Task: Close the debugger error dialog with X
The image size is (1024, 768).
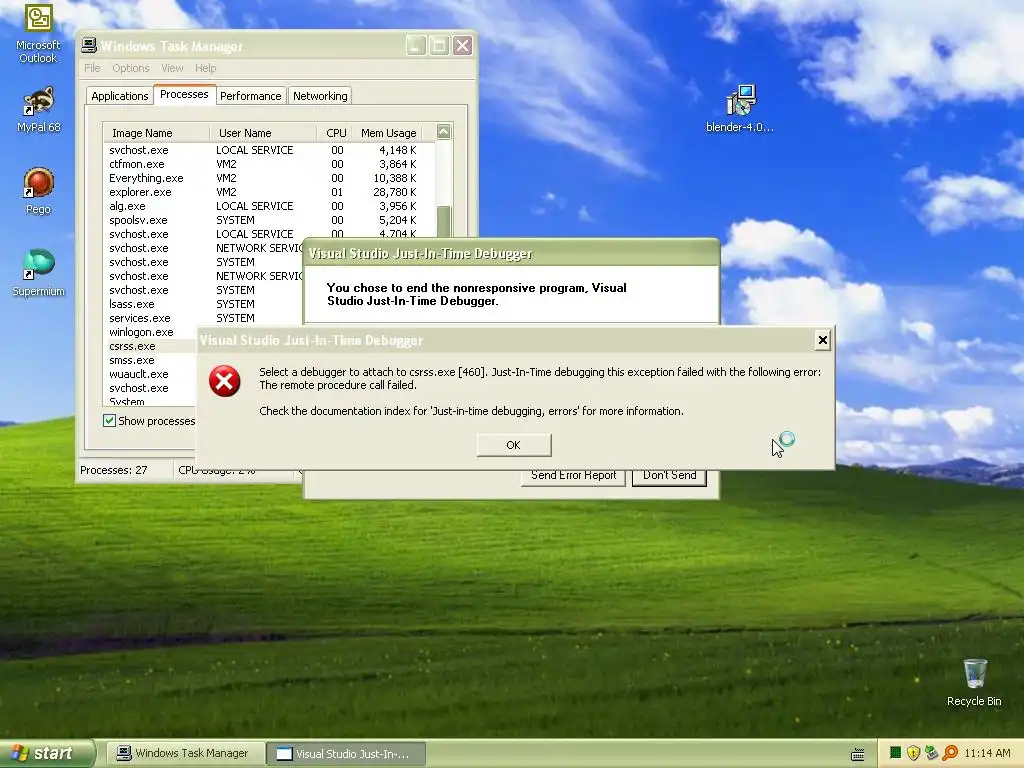Action: (822, 340)
